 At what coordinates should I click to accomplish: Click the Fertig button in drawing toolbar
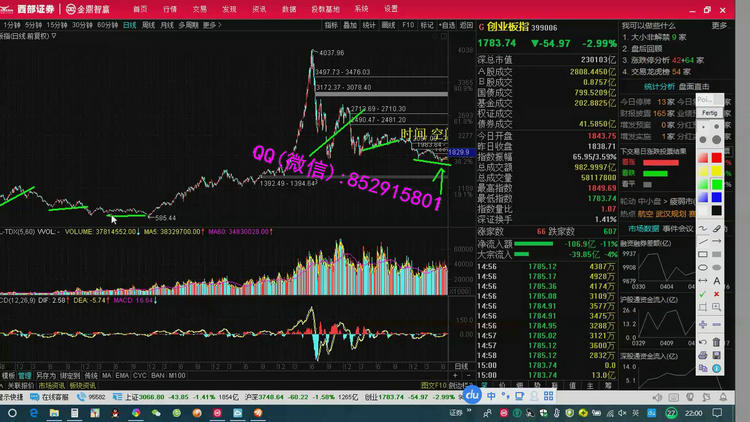tap(709, 113)
